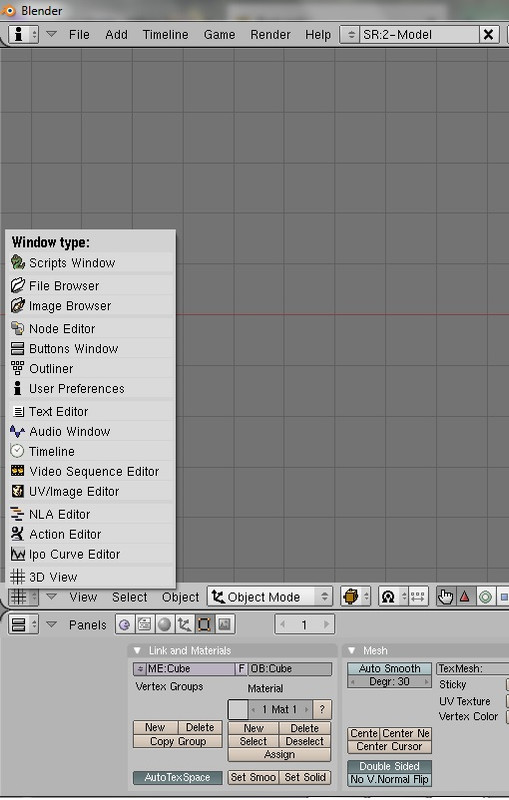Open the info window type selector icon

23,34
